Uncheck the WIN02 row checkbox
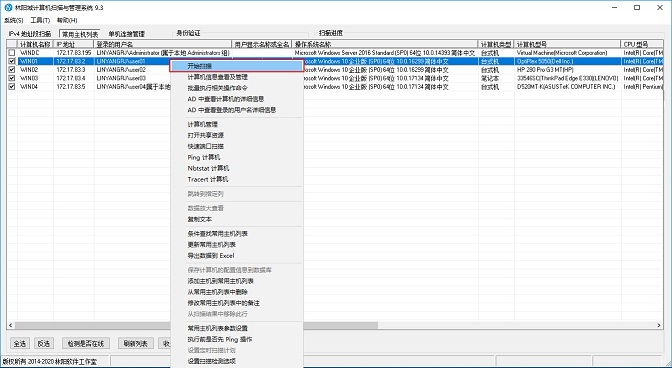 coord(12,70)
